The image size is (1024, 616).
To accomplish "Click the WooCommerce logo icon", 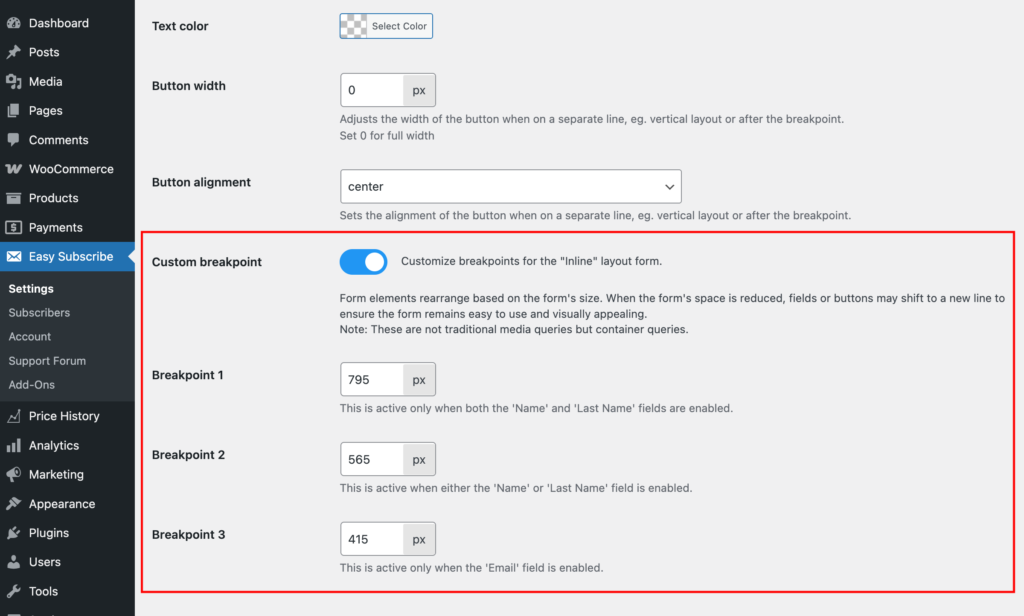I will click(14, 169).
